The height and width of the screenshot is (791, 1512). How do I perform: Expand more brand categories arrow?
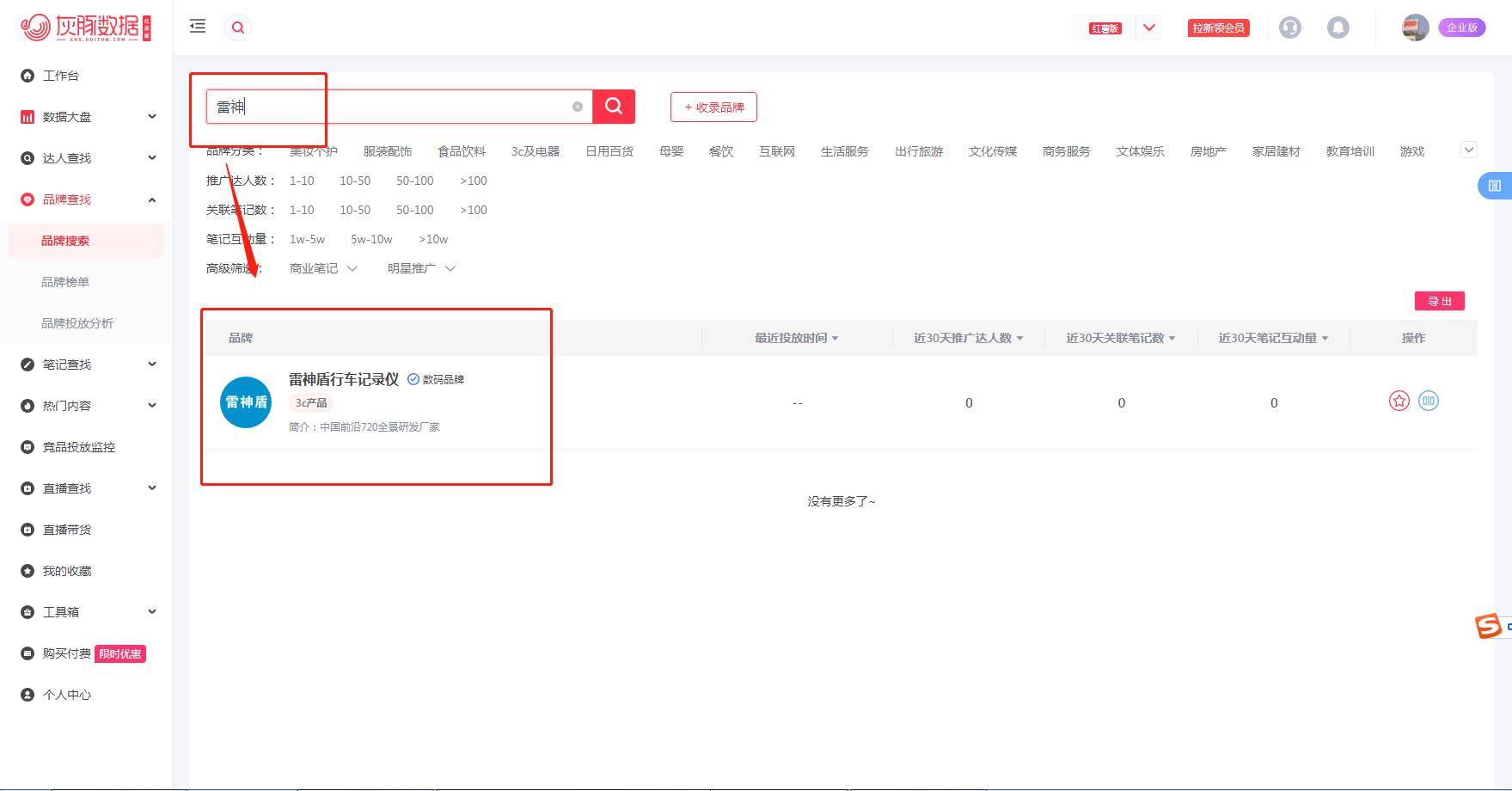pos(1469,150)
